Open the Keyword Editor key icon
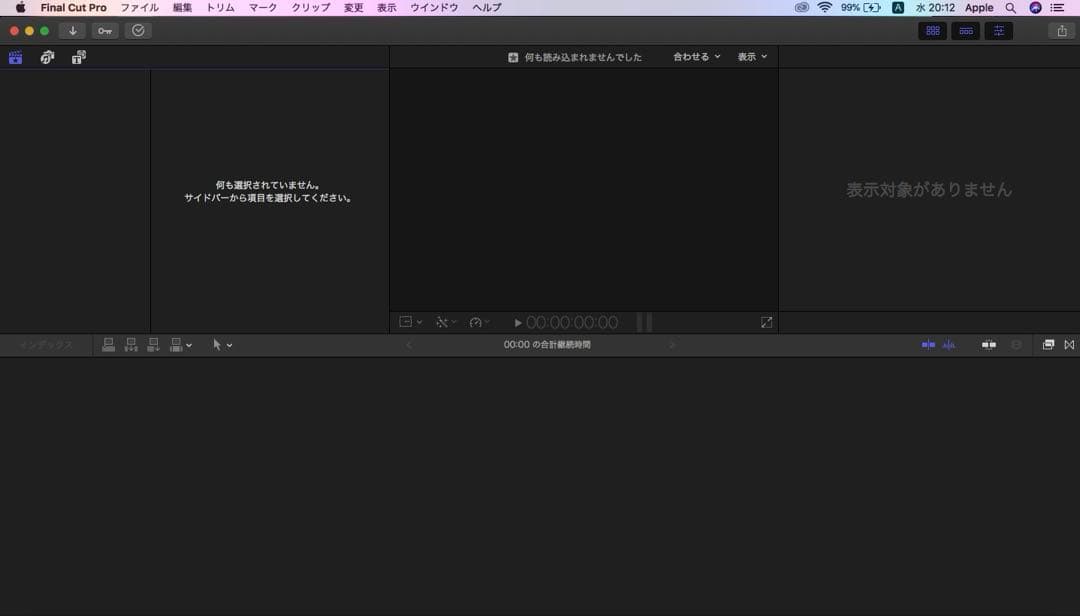 pyautogui.click(x=105, y=31)
